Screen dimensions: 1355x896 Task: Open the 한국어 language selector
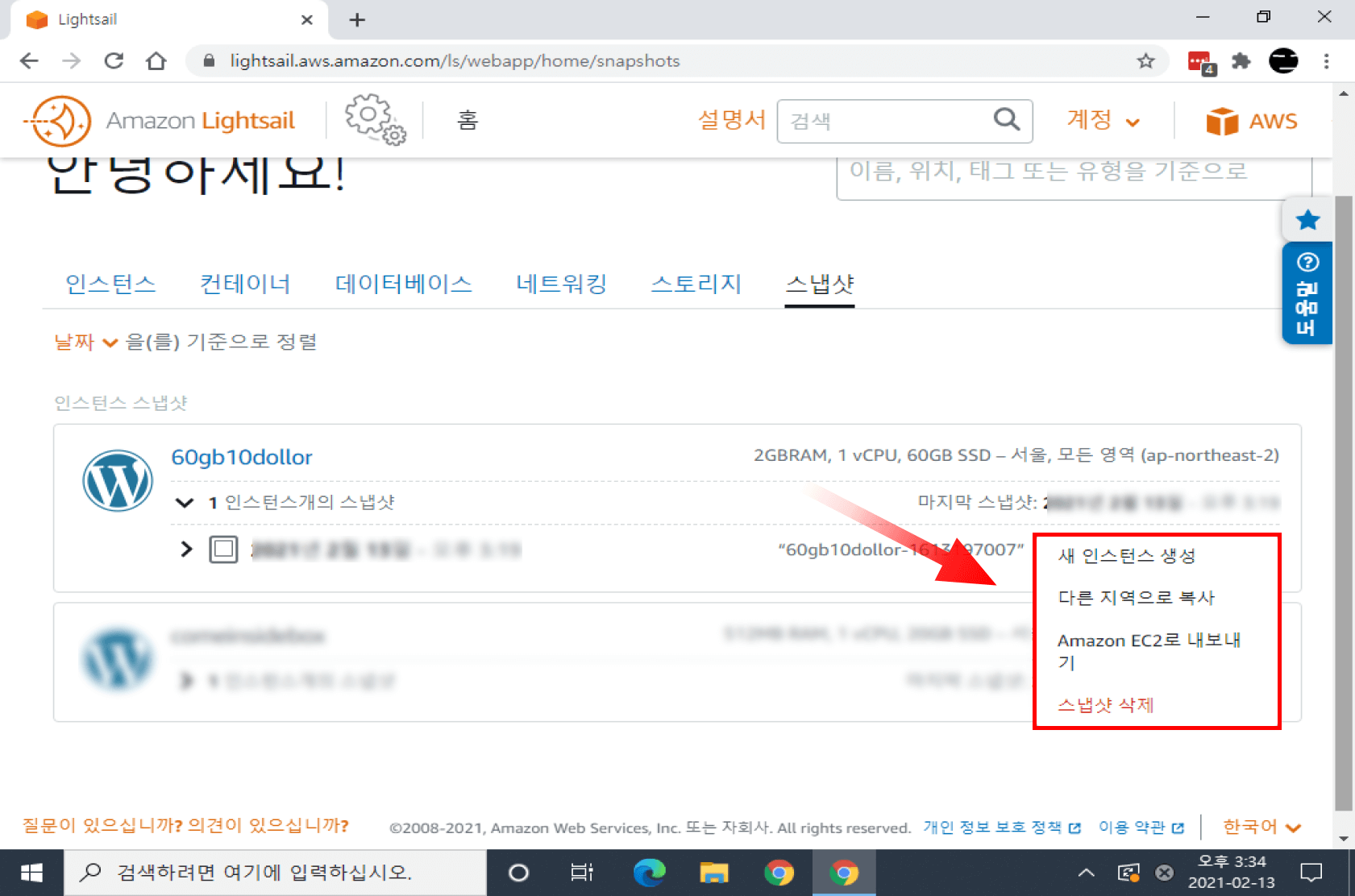[1261, 827]
